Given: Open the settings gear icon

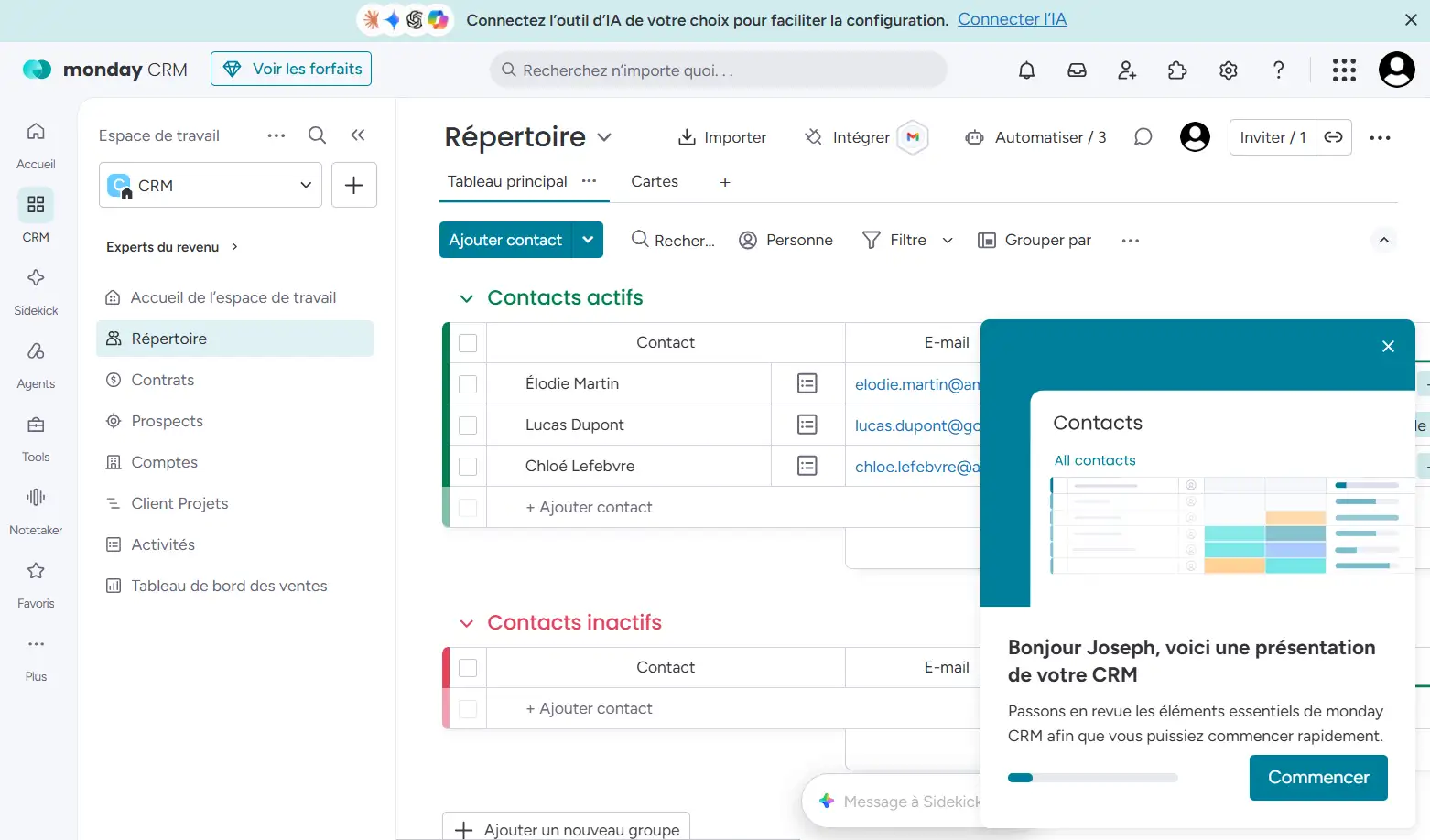Looking at the screenshot, I should tap(1229, 70).
